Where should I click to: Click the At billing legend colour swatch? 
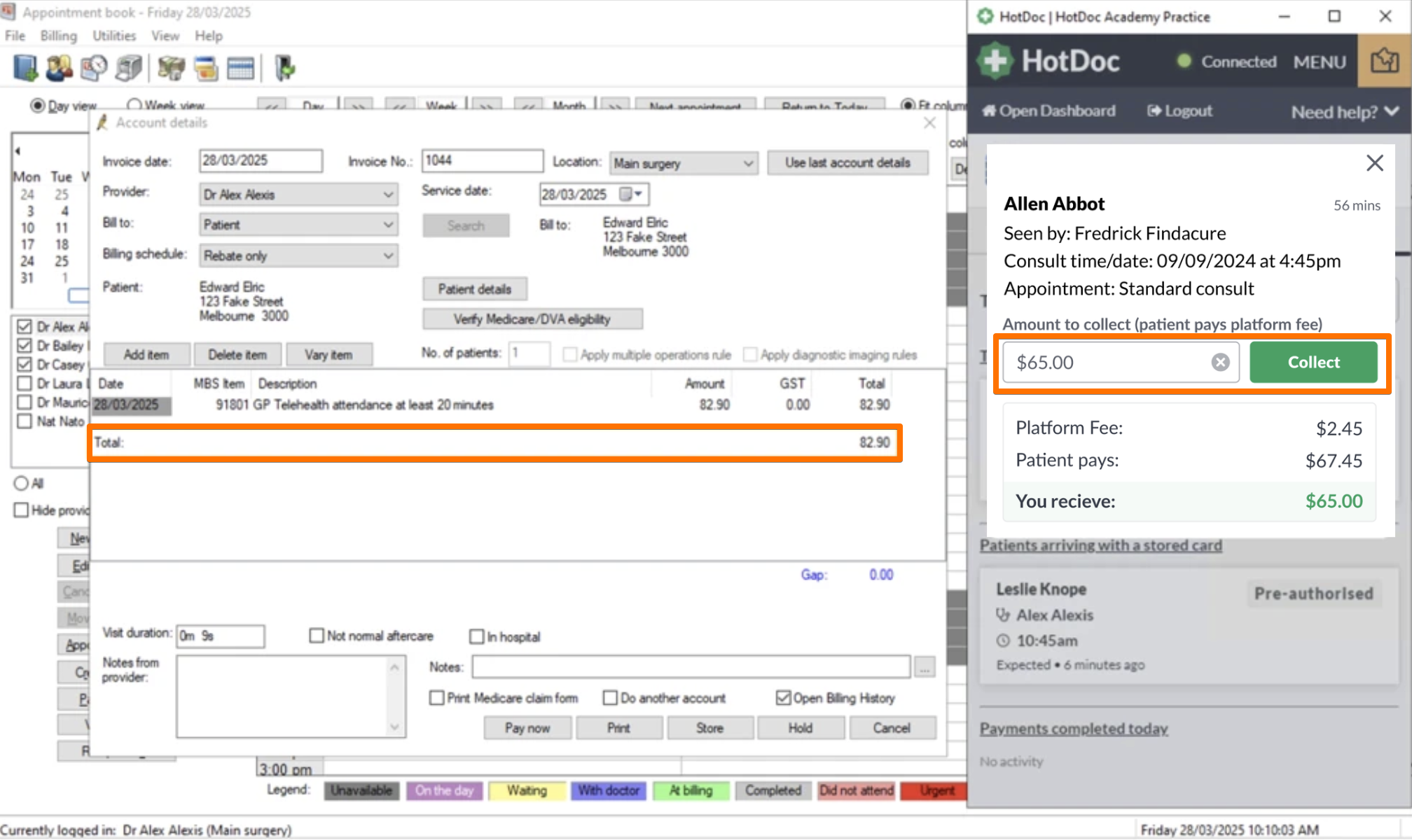click(x=691, y=791)
